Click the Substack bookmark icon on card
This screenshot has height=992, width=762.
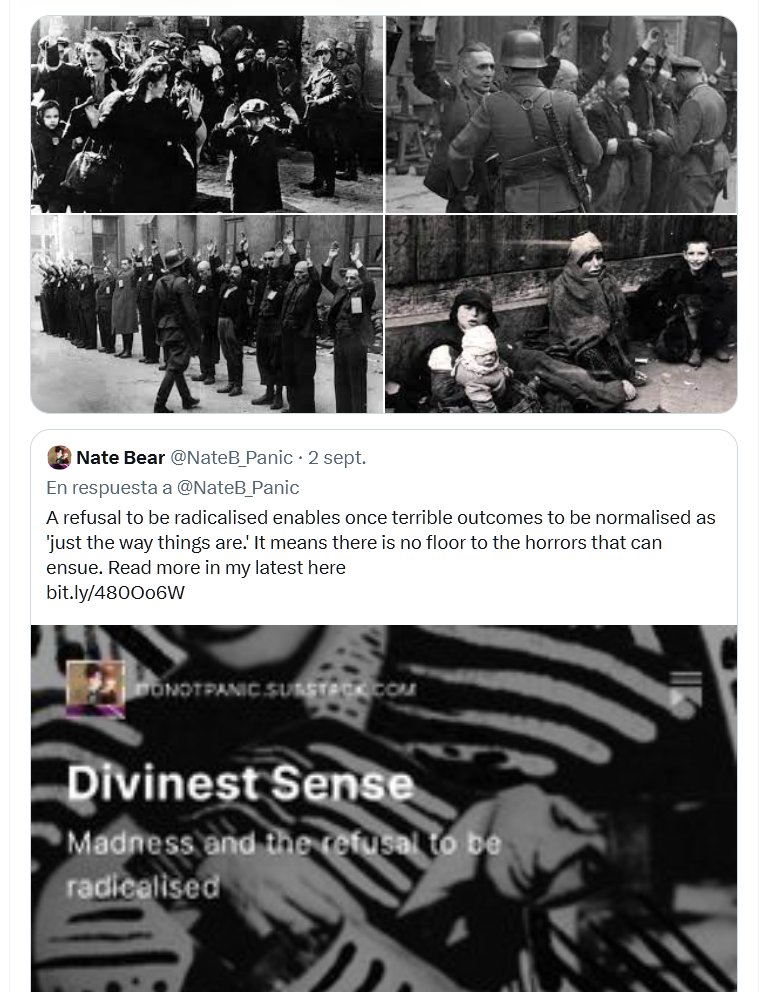(x=686, y=688)
